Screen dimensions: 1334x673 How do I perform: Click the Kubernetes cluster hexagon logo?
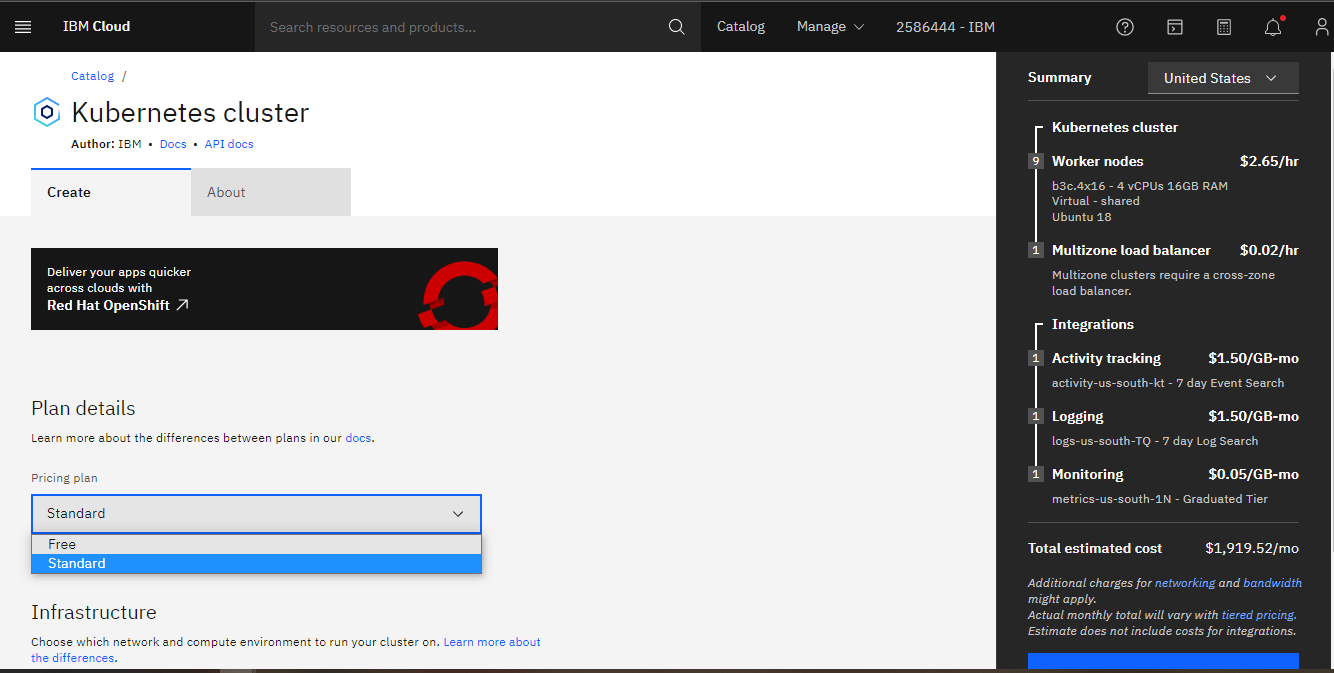click(x=47, y=113)
